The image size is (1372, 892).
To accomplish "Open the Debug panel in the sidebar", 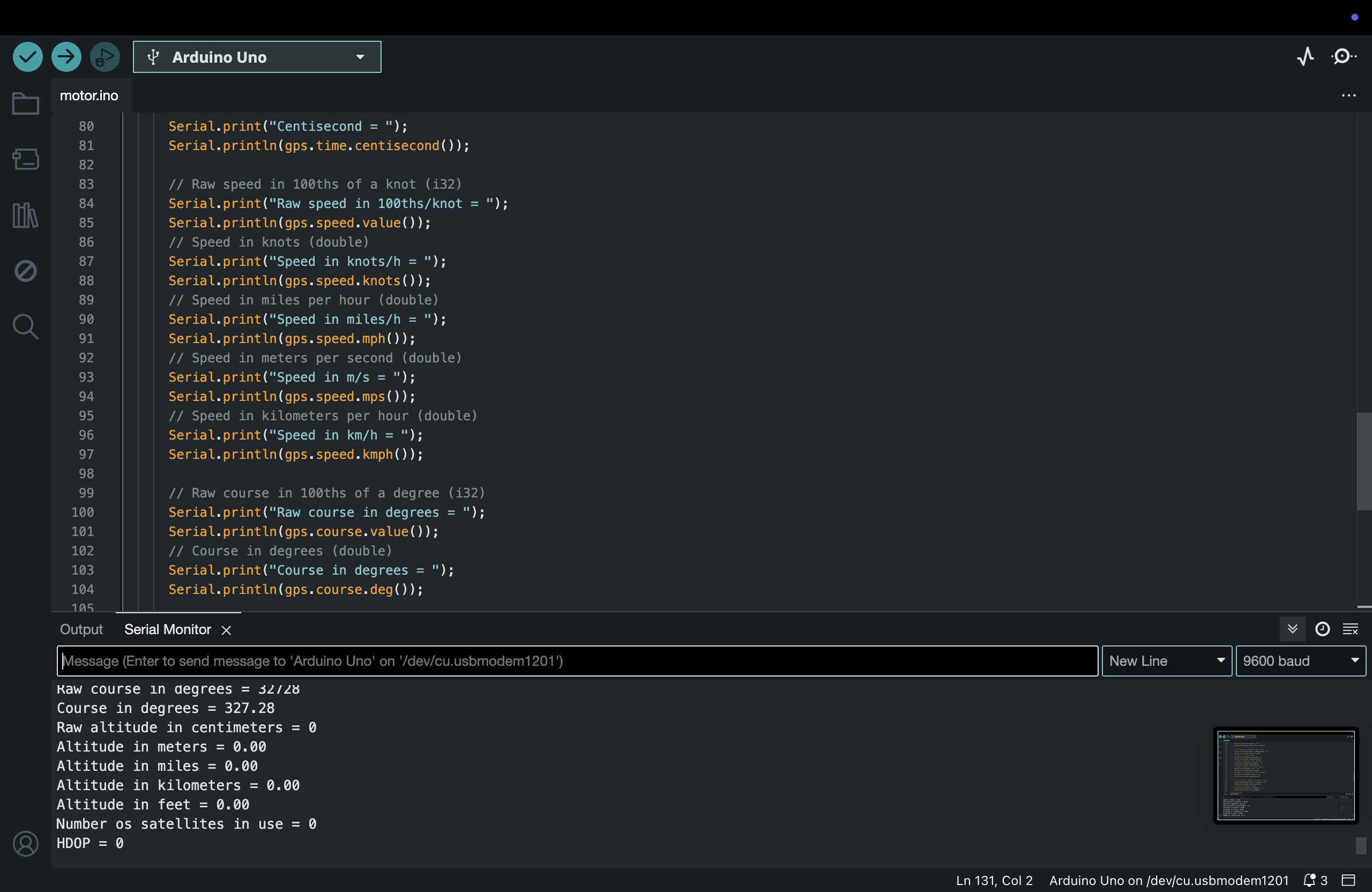I will (25, 270).
